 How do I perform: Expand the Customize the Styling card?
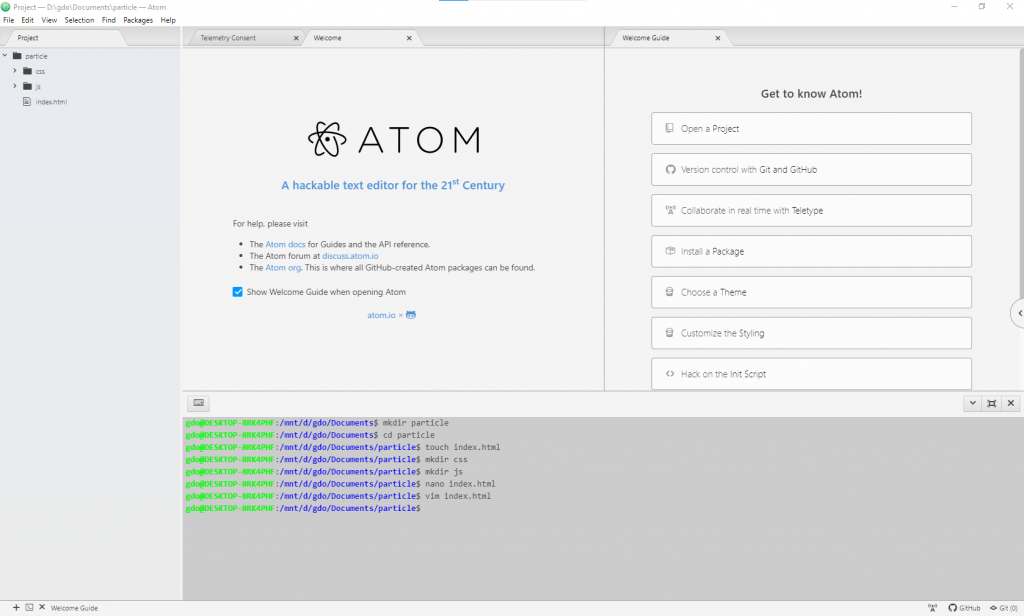[811, 333]
